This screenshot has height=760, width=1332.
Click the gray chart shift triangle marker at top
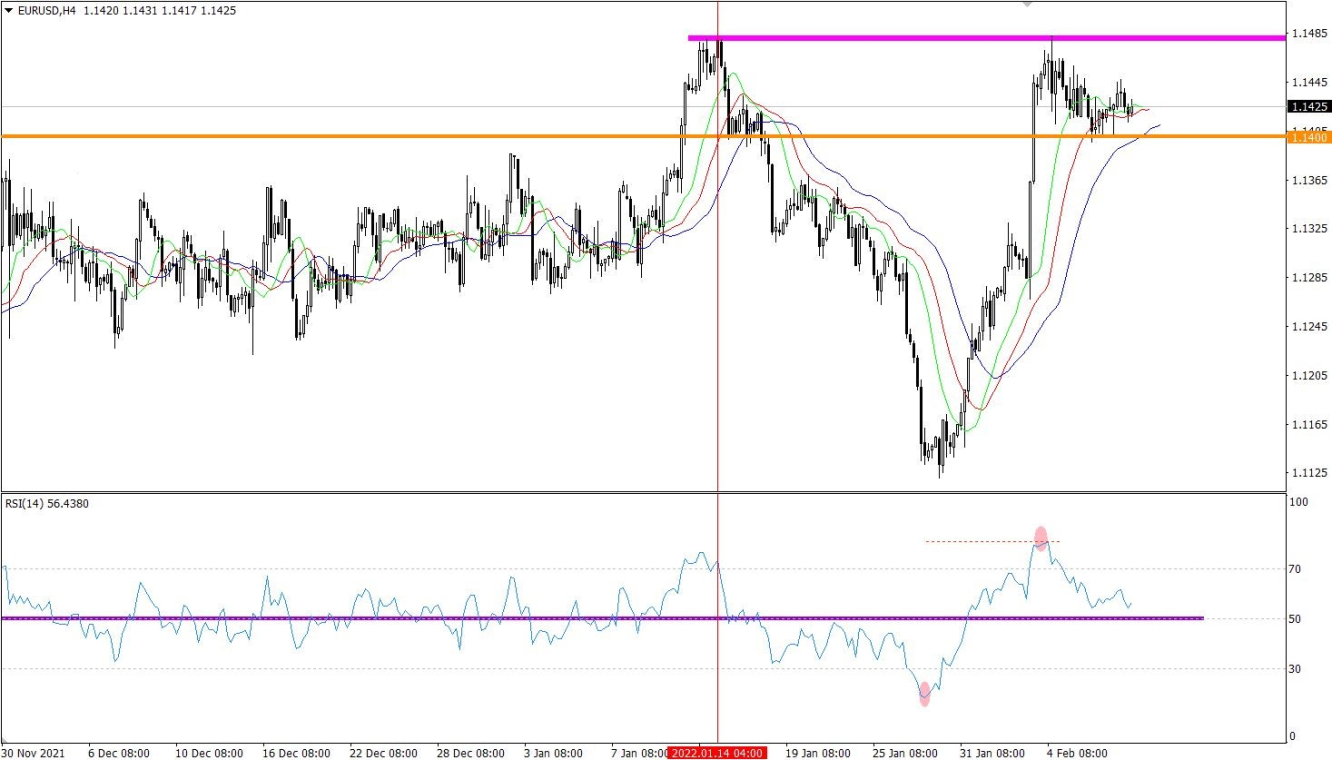click(x=1026, y=4)
